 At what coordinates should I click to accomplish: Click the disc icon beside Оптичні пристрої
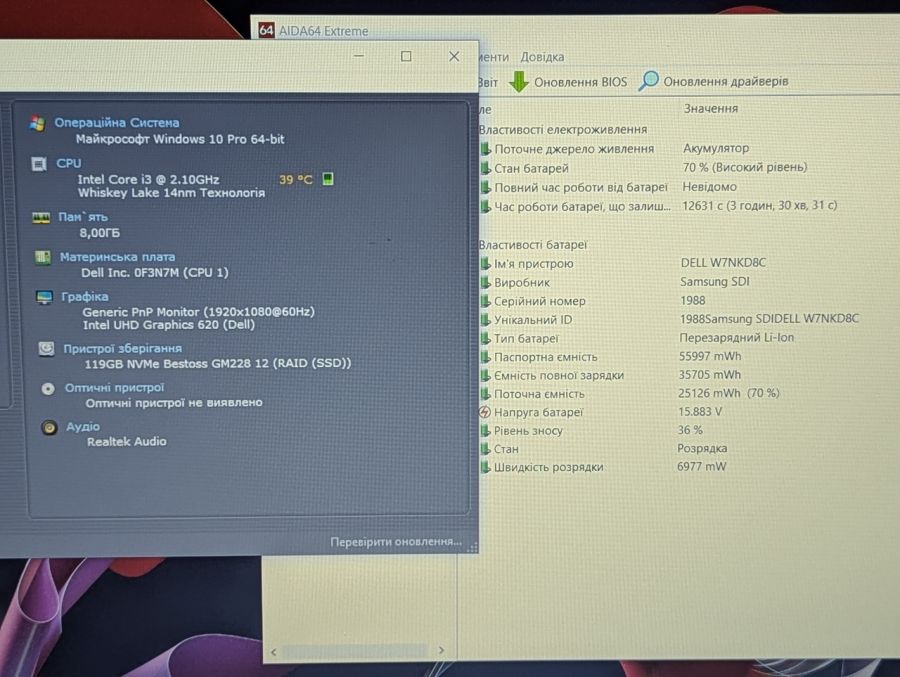tap(48, 389)
